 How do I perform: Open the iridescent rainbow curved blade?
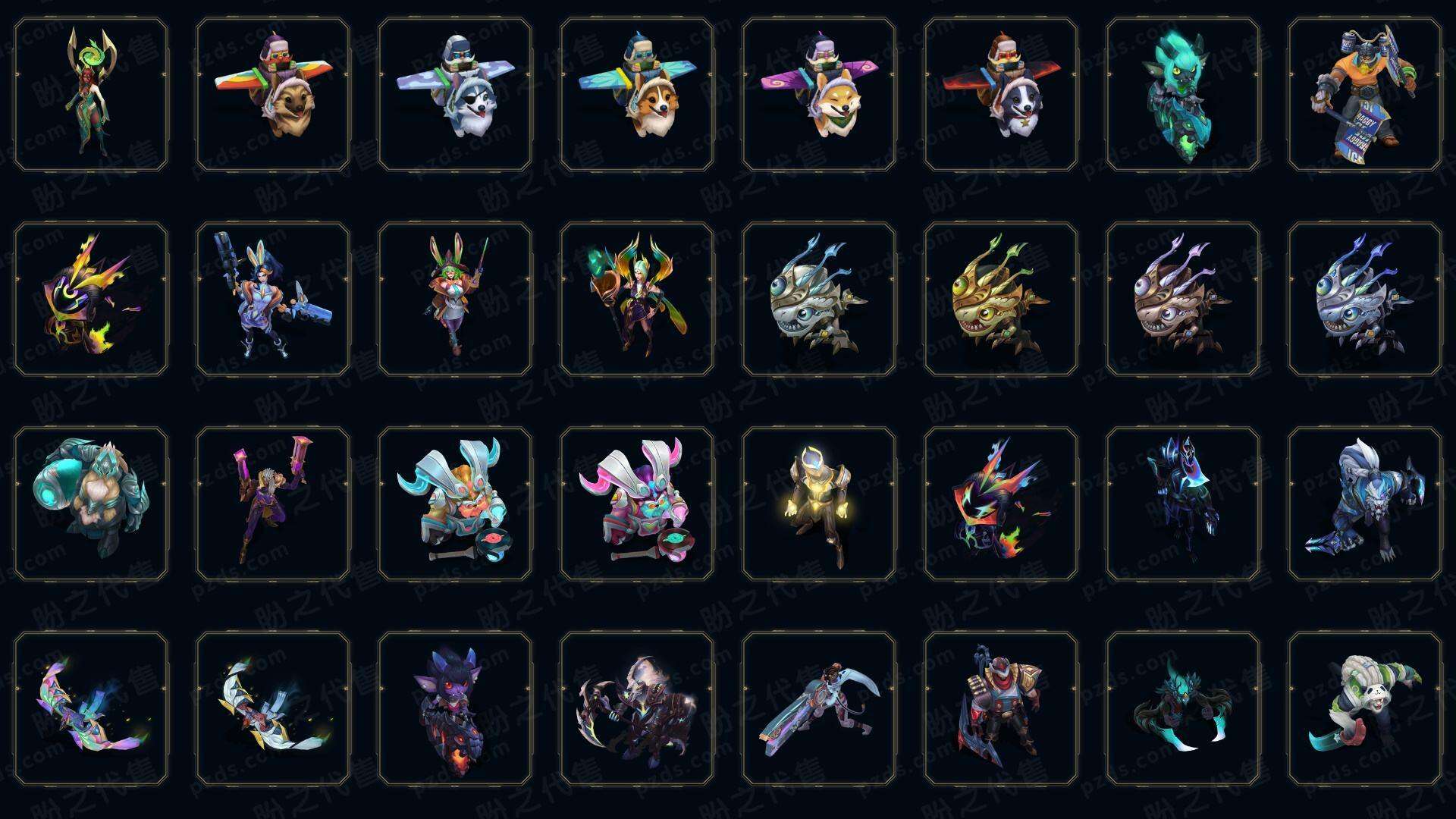(91, 708)
